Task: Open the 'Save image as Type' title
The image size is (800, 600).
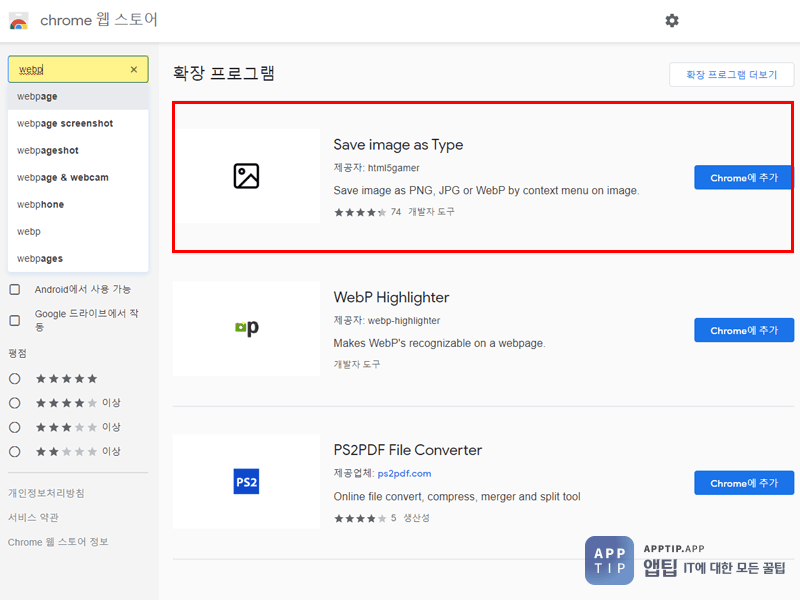Action: coord(398,145)
